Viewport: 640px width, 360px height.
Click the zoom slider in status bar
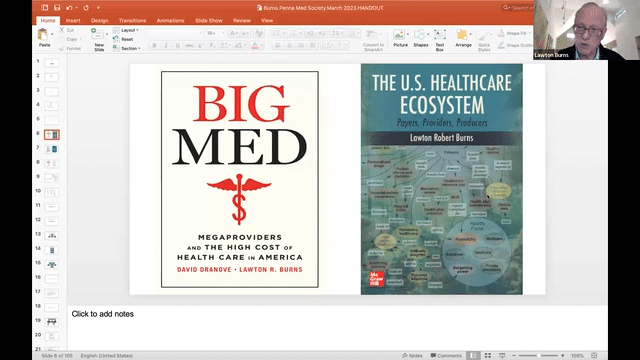[538, 356]
